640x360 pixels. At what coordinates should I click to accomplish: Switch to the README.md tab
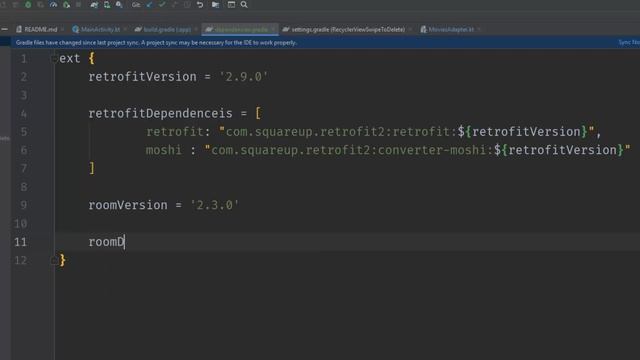click(41, 29)
